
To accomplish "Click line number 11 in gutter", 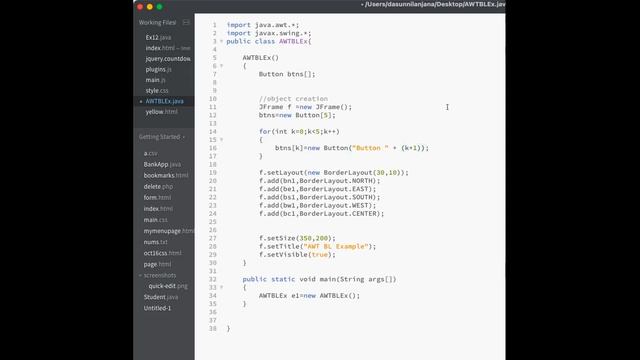I will click(x=213, y=107).
